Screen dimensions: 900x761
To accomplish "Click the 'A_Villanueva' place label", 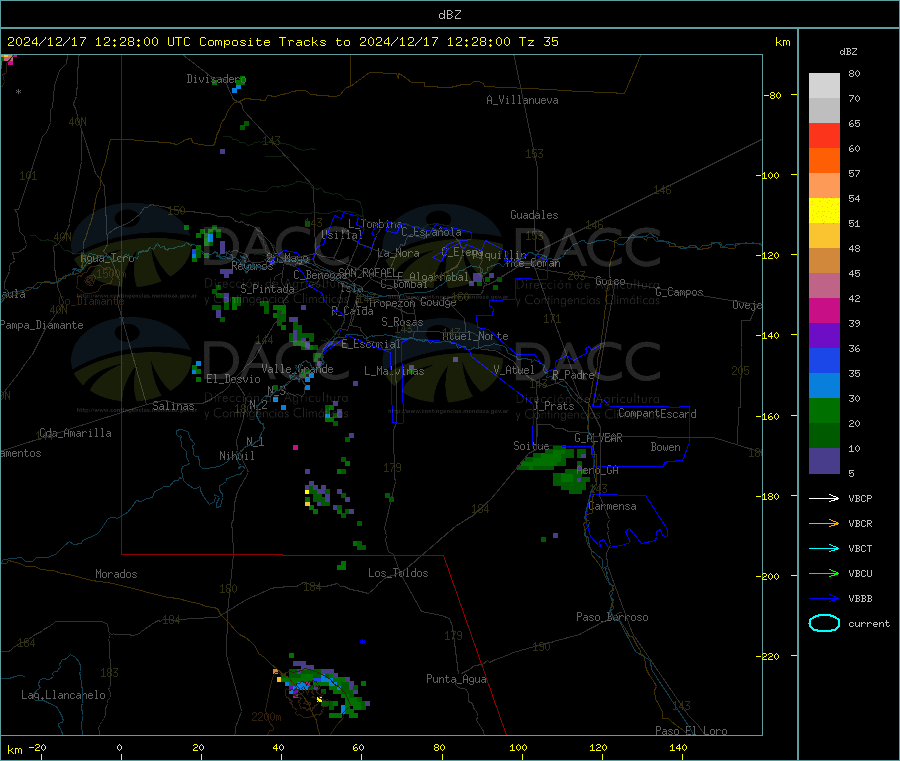I will click(522, 100).
